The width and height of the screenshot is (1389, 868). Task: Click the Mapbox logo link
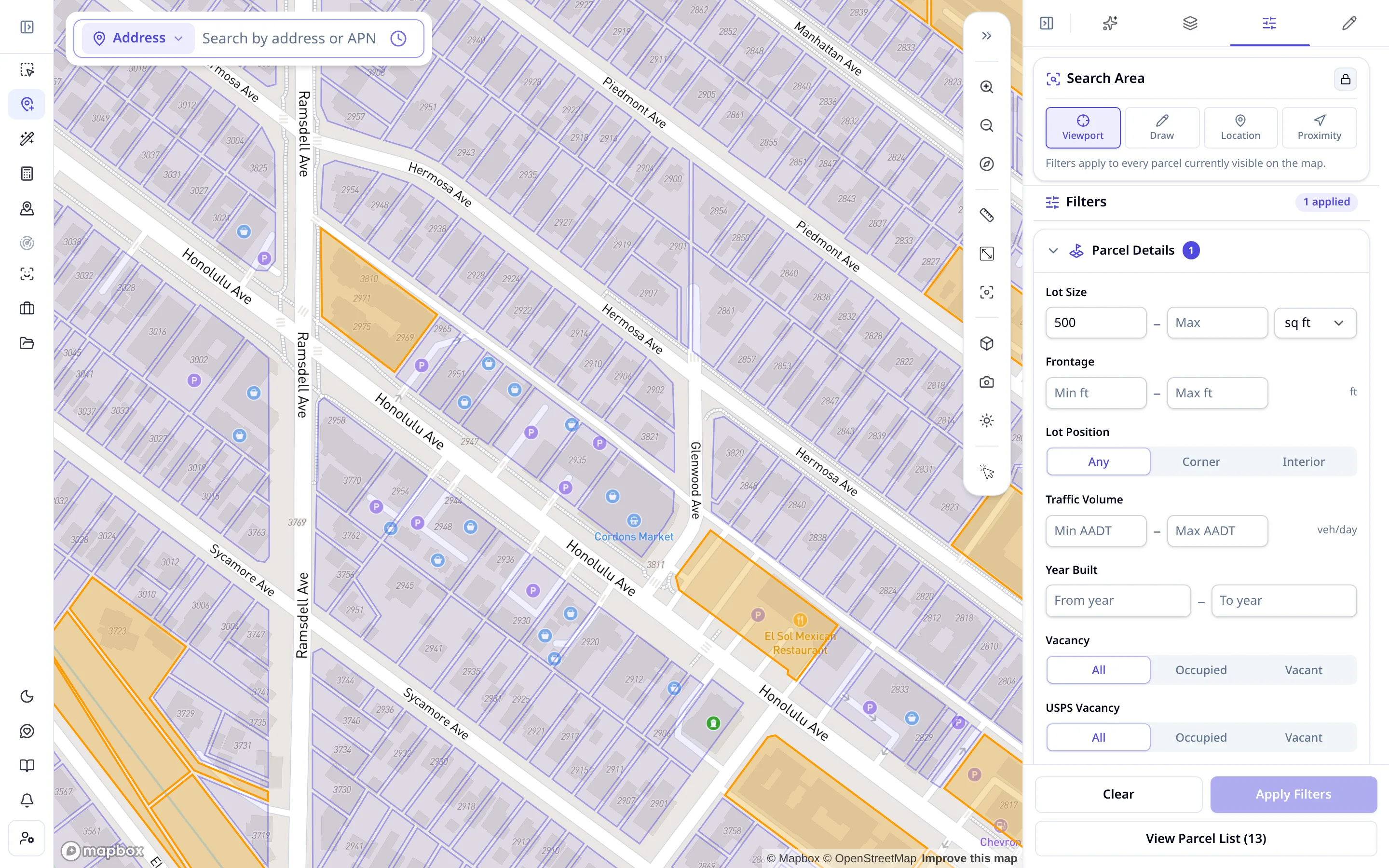click(102, 850)
